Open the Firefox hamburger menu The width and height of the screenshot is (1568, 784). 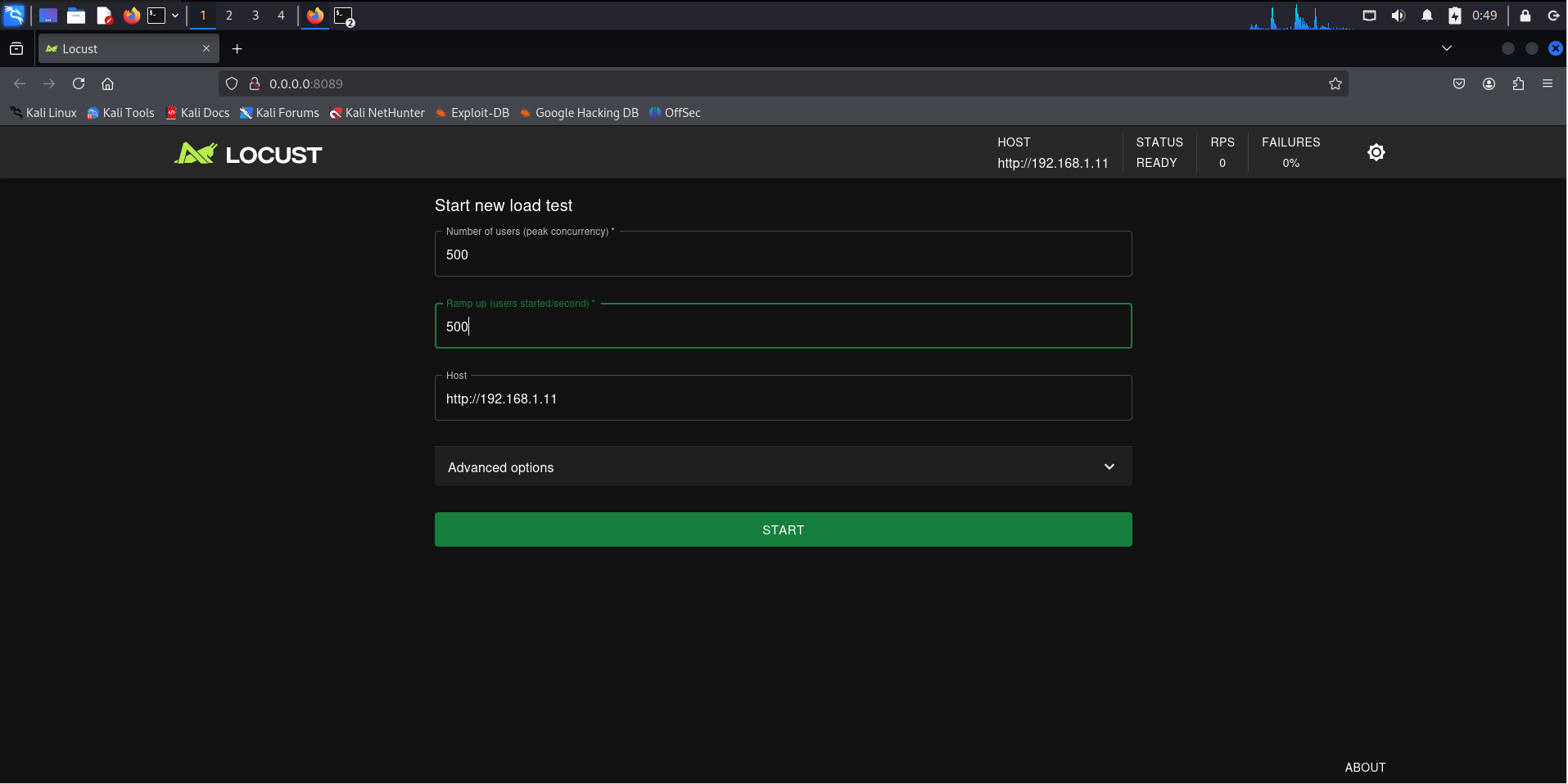click(1548, 83)
